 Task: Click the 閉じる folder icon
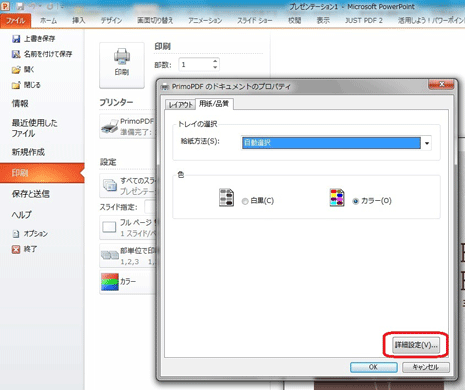[16, 85]
